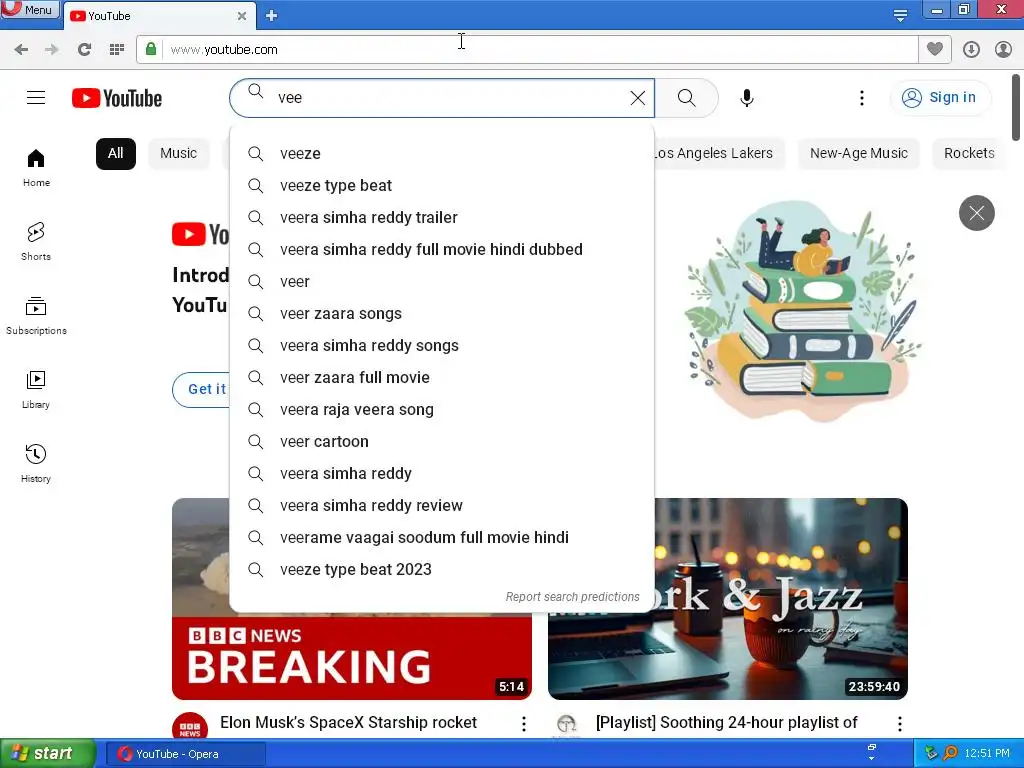The width and height of the screenshot is (1024, 768).
Task: Choose suggestion "veer"
Action: (442, 281)
